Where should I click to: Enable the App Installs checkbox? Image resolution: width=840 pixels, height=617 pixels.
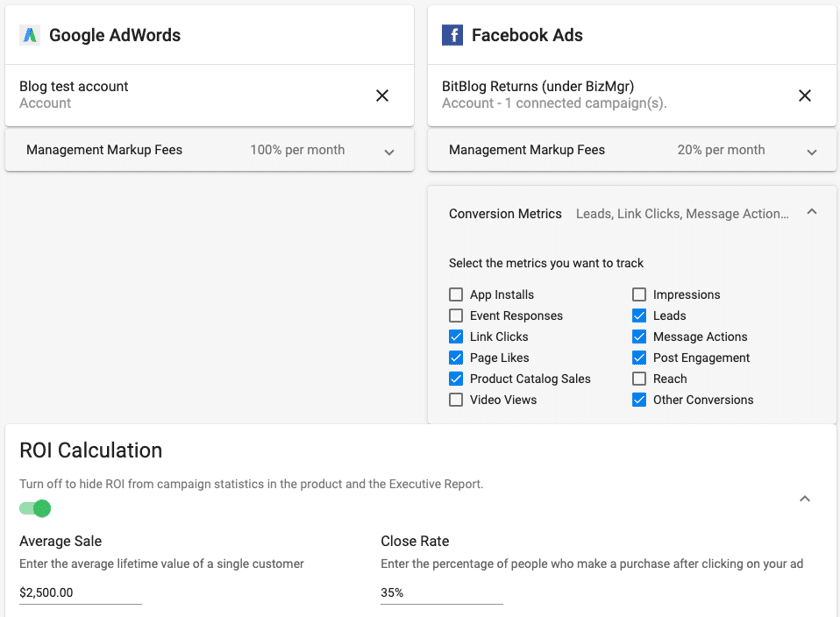coord(456,295)
